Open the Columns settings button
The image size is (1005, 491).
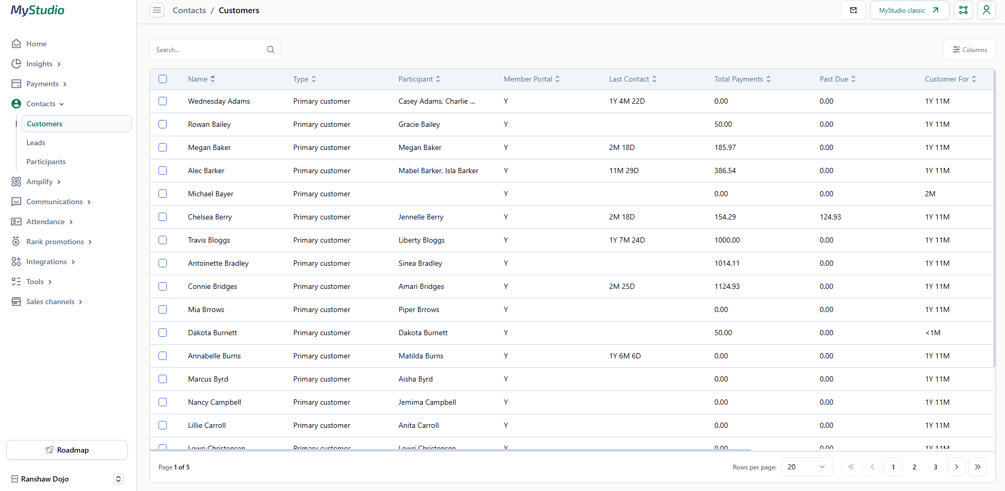[970, 49]
